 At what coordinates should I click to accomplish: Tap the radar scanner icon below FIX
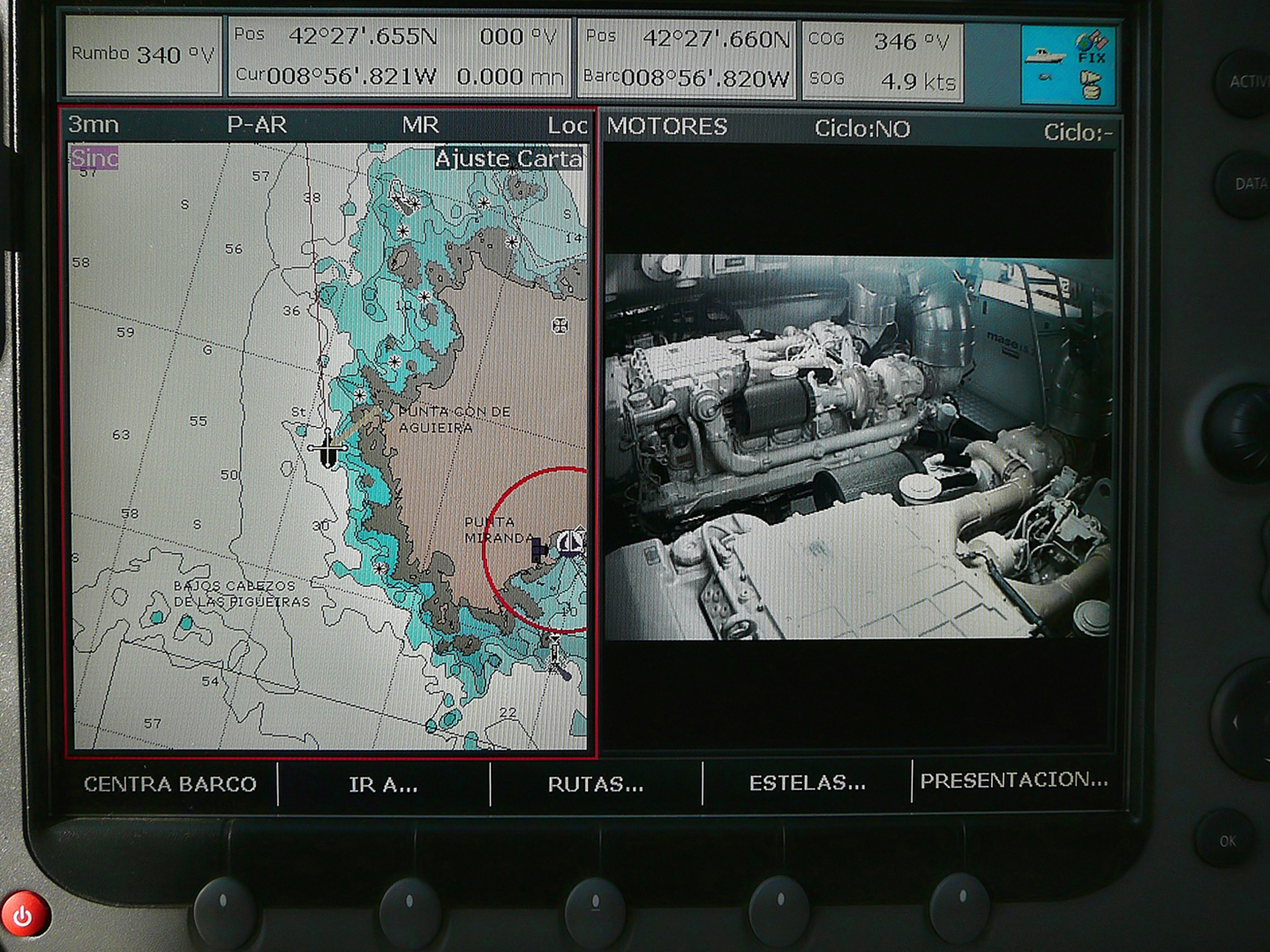click(1091, 85)
